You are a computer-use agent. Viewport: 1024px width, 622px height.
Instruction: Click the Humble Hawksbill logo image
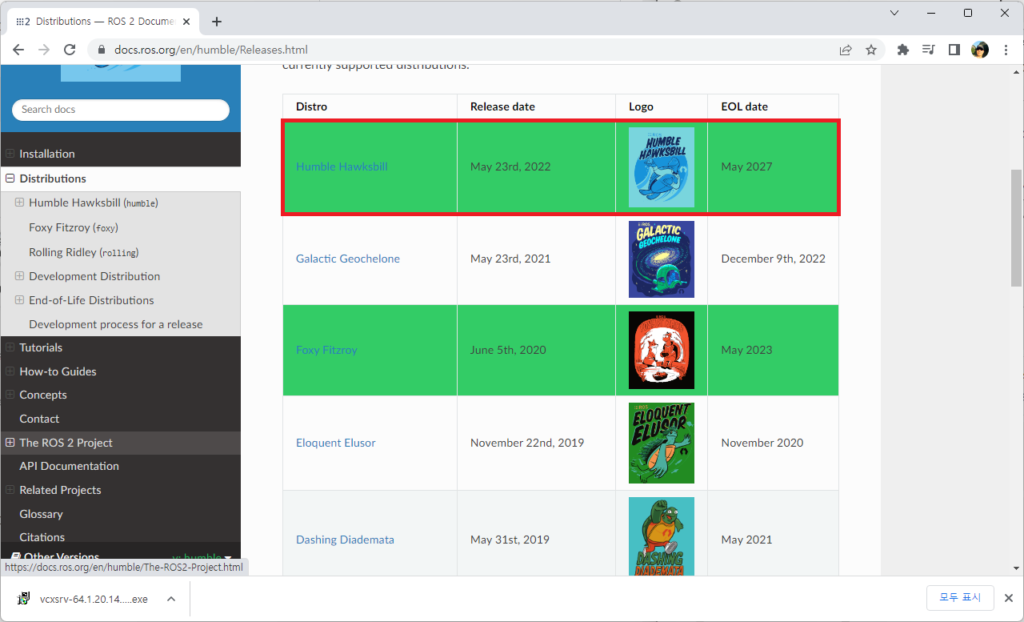(x=662, y=167)
